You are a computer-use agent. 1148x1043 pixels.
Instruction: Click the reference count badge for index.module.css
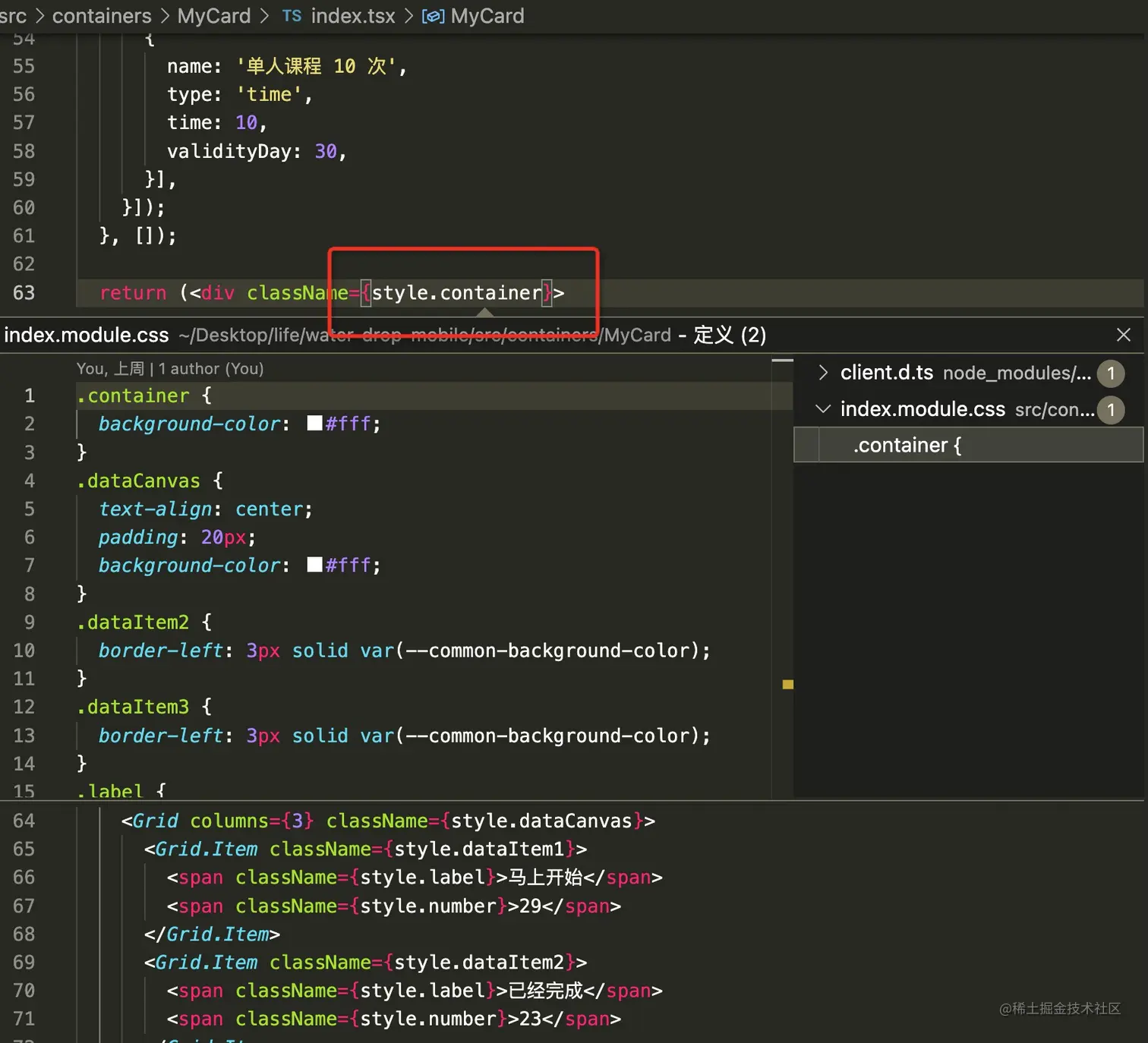(1111, 410)
